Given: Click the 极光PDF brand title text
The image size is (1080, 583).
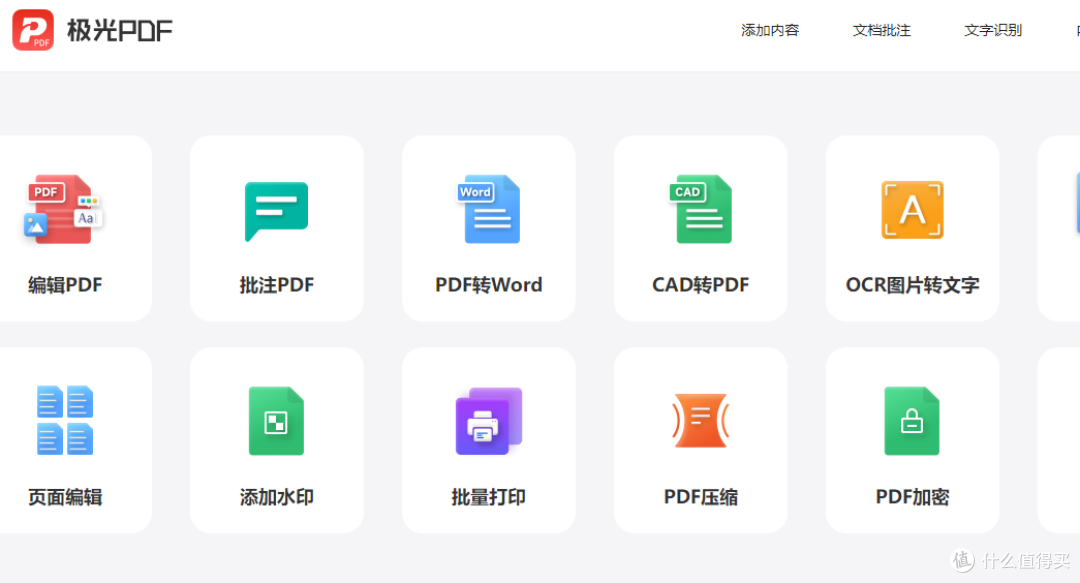Looking at the screenshot, I should point(119,30).
